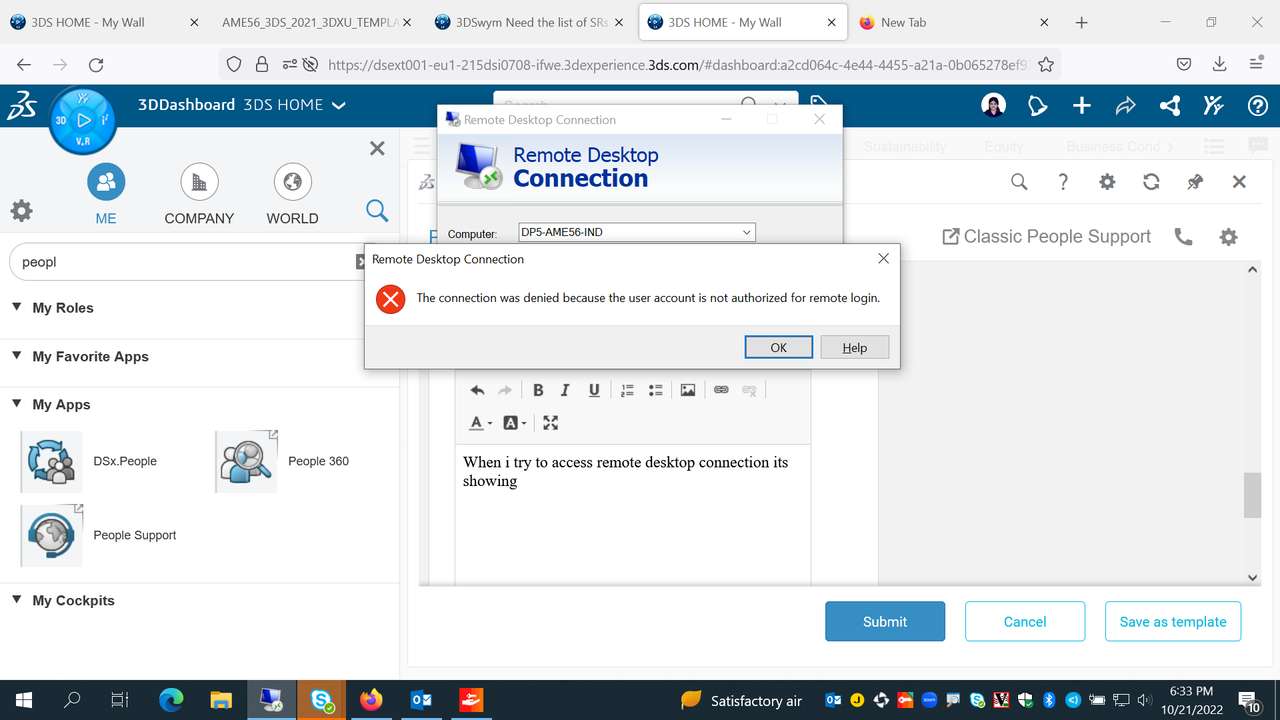Click the share arrow icon in top bar
The height and width of the screenshot is (720, 1280).
1125,105
